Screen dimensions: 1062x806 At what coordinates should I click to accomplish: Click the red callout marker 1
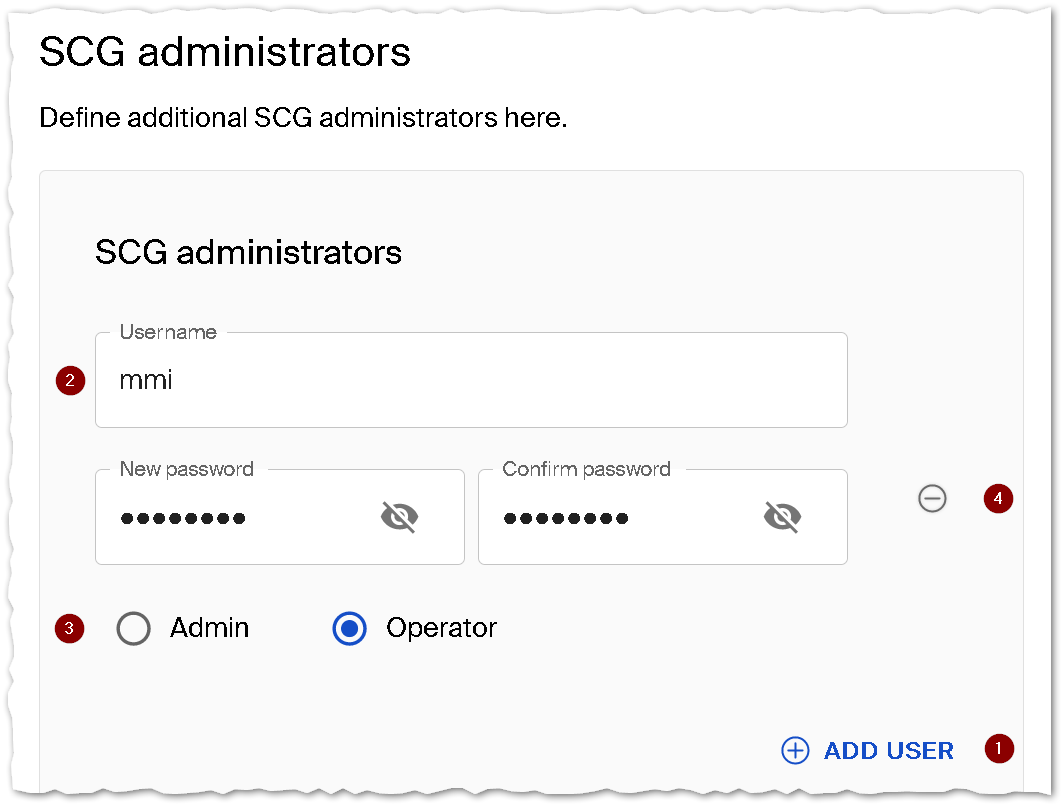pos(998,749)
